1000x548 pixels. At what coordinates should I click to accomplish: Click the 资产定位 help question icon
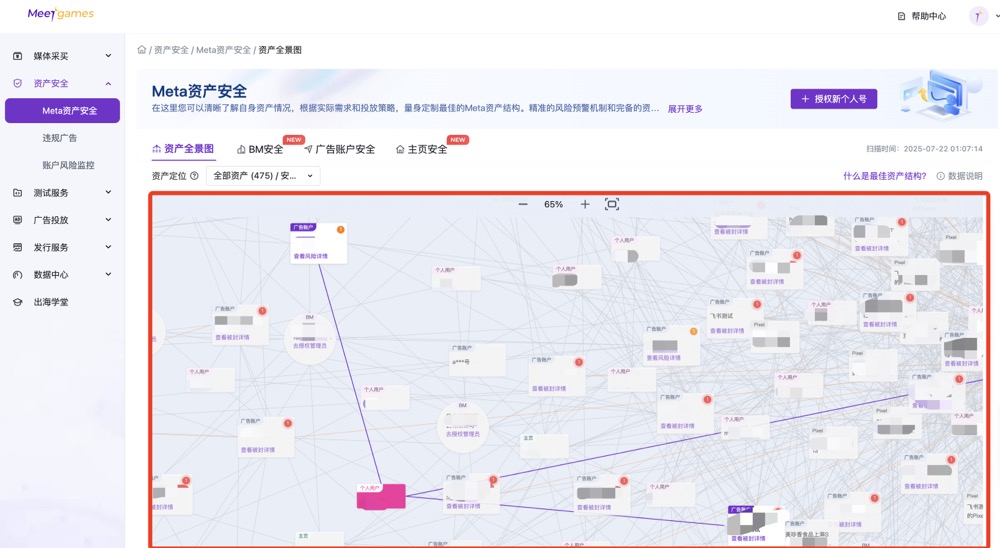(x=194, y=176)
